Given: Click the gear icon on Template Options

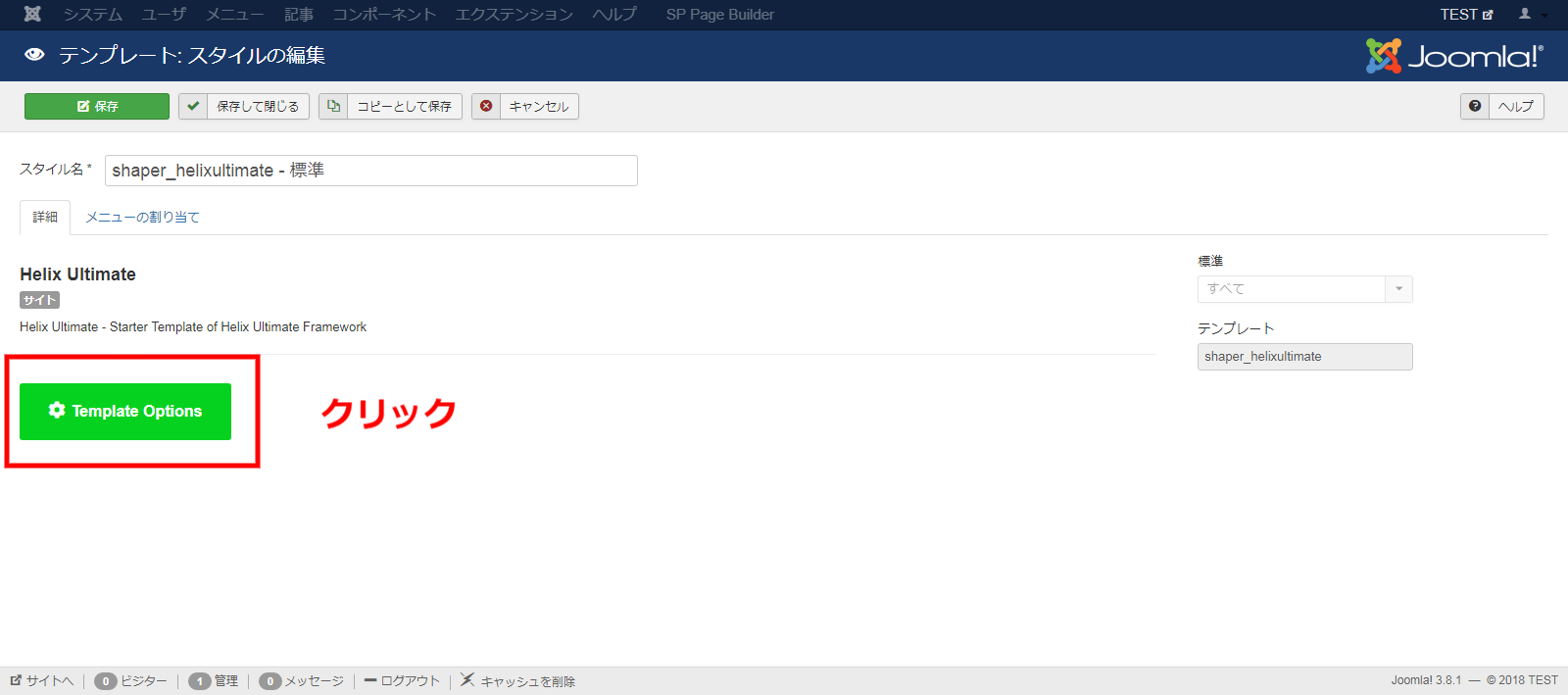Looking at the screenshot, I should pyautogui.click(x=57, y=410).
